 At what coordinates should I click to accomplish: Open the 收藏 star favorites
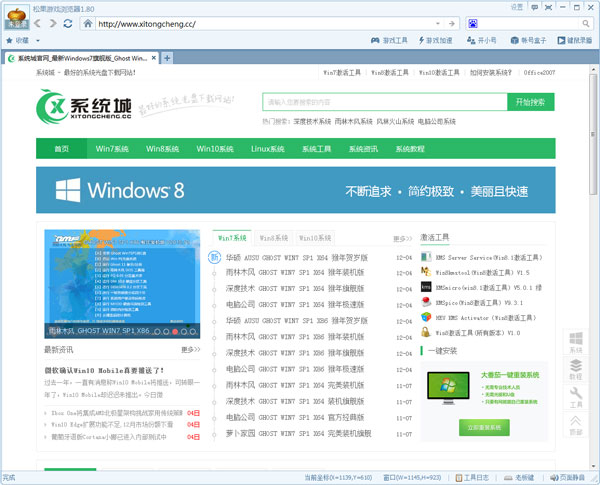point(17,40)
